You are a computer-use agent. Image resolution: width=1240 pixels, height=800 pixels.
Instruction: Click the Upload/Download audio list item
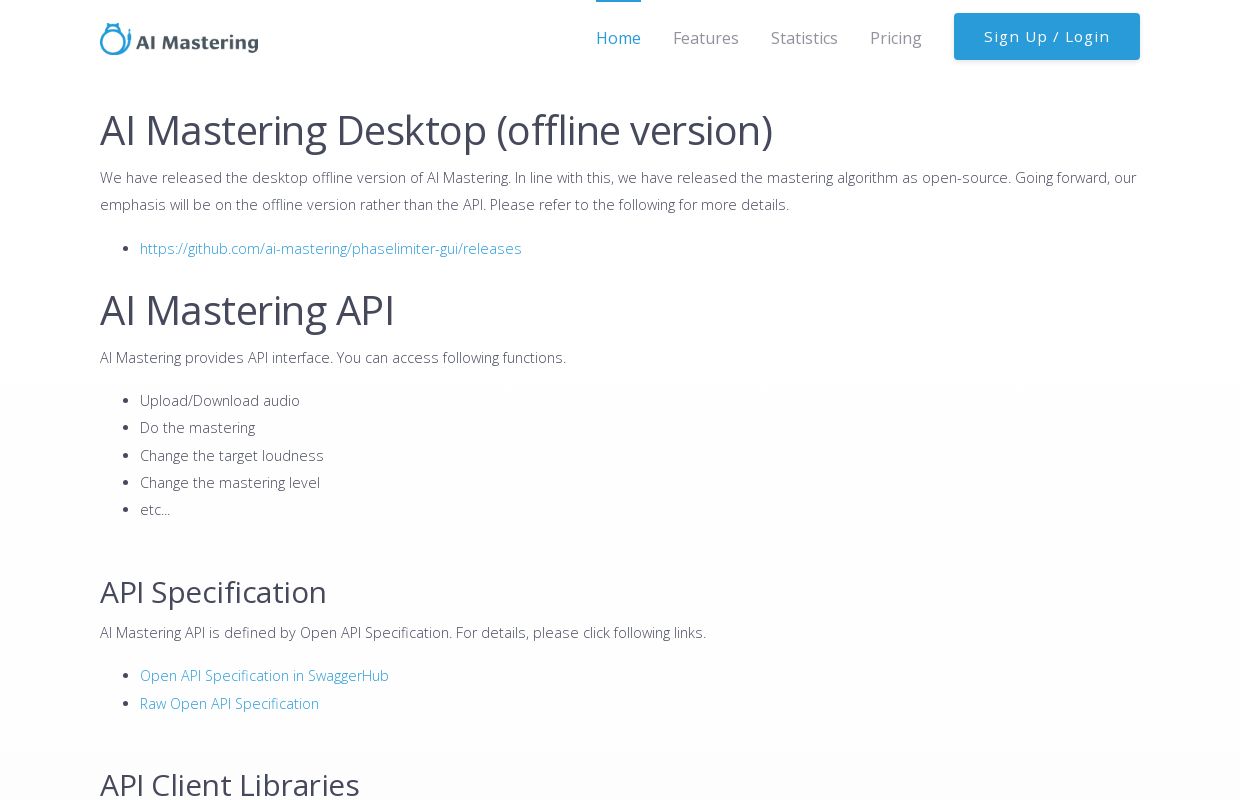pos(220,400)
